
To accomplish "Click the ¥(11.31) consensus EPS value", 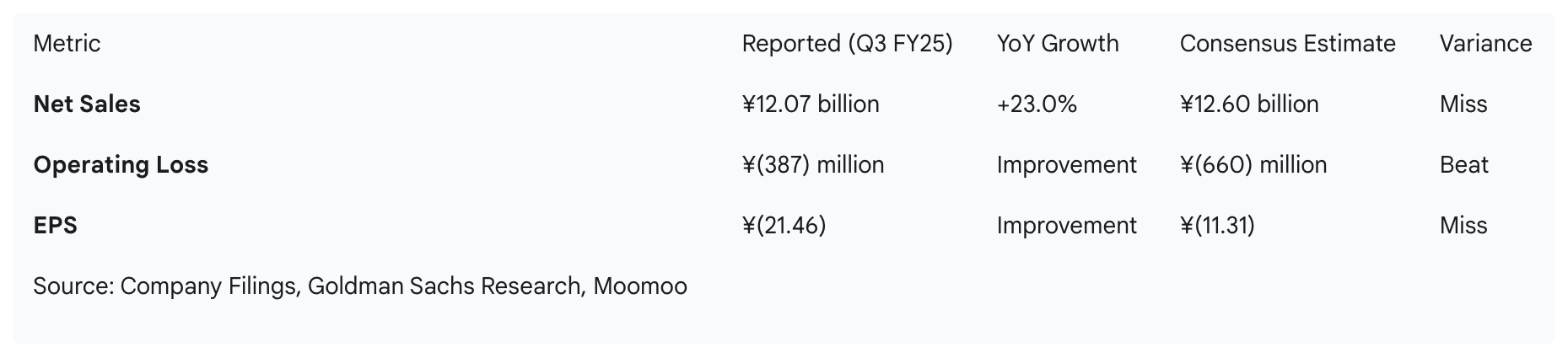I will point(1216,226).
